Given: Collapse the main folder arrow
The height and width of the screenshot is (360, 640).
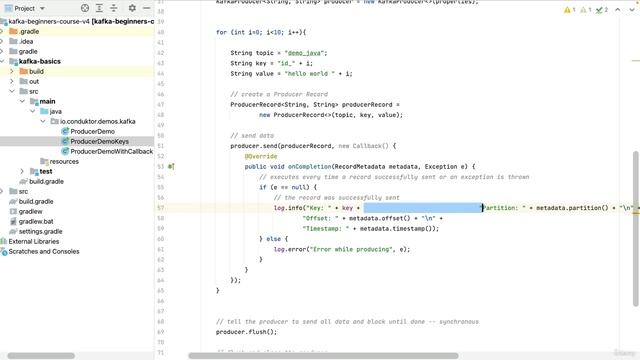Looking at the screenshot, I should pos(22,101).
